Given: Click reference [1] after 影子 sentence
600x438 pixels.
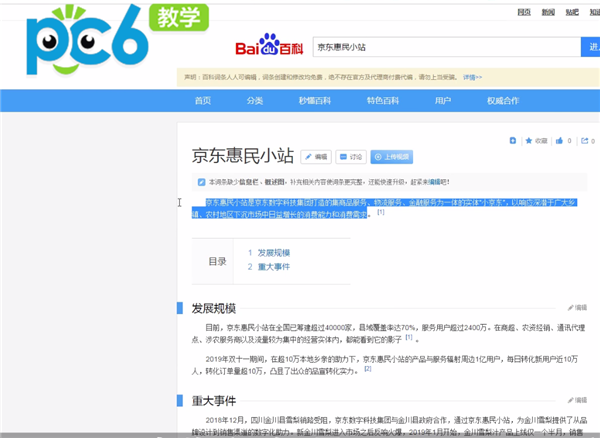Looking at the screenshot, I should [x=409, y=337].
